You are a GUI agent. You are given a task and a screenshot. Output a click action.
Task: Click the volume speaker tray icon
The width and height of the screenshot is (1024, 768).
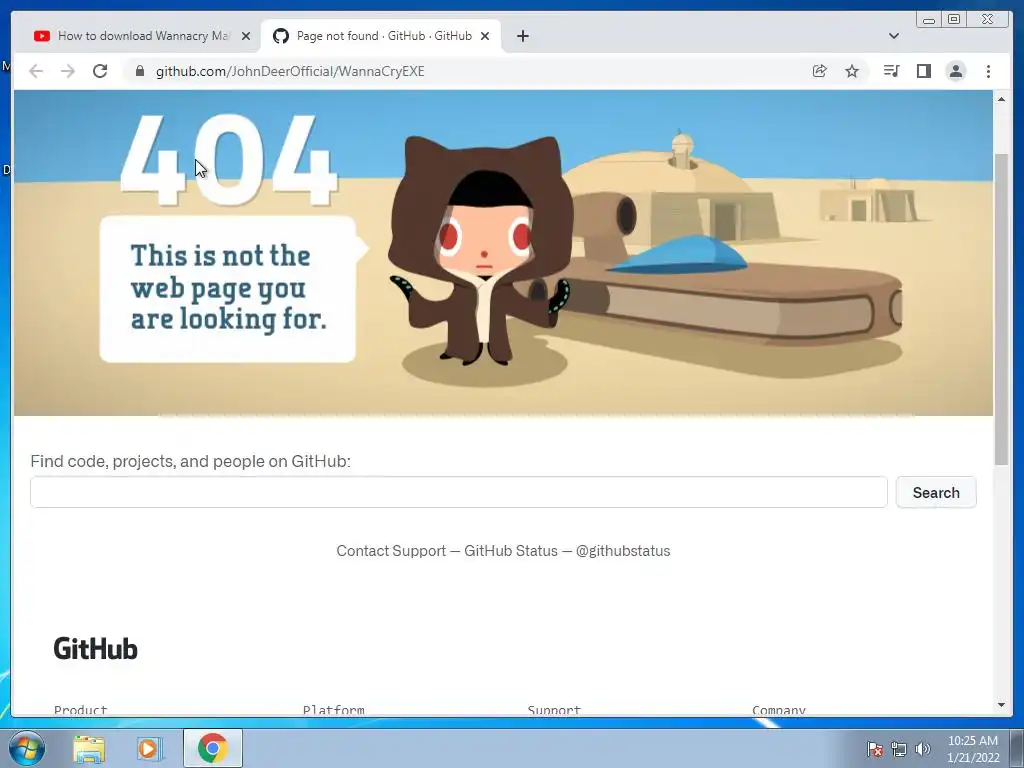point(922,749)
